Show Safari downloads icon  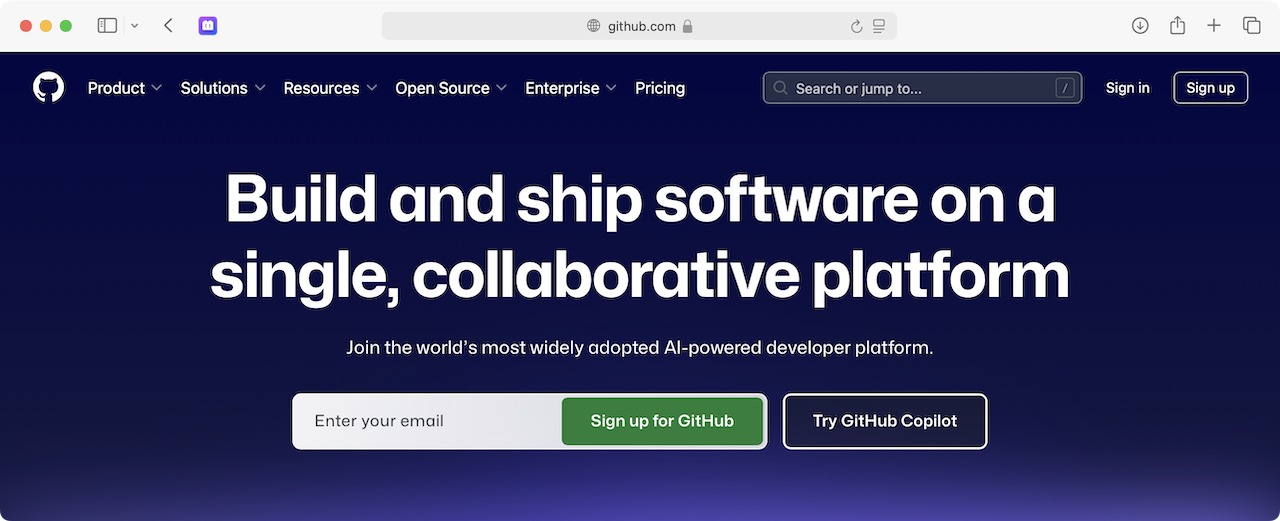[1140, 26]
